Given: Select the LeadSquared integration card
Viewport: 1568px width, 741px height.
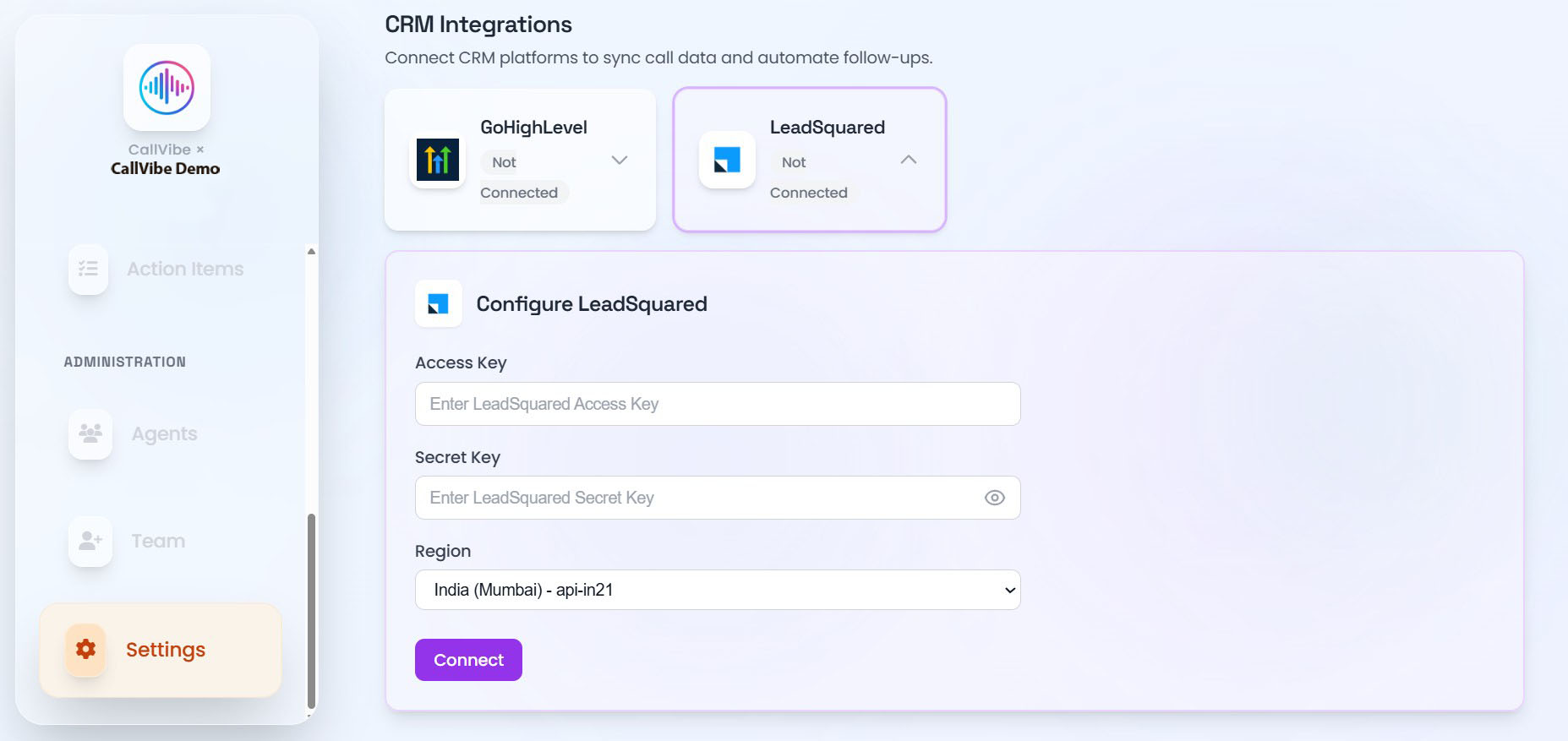Looking at the screenshot, I should pos(809,160).
